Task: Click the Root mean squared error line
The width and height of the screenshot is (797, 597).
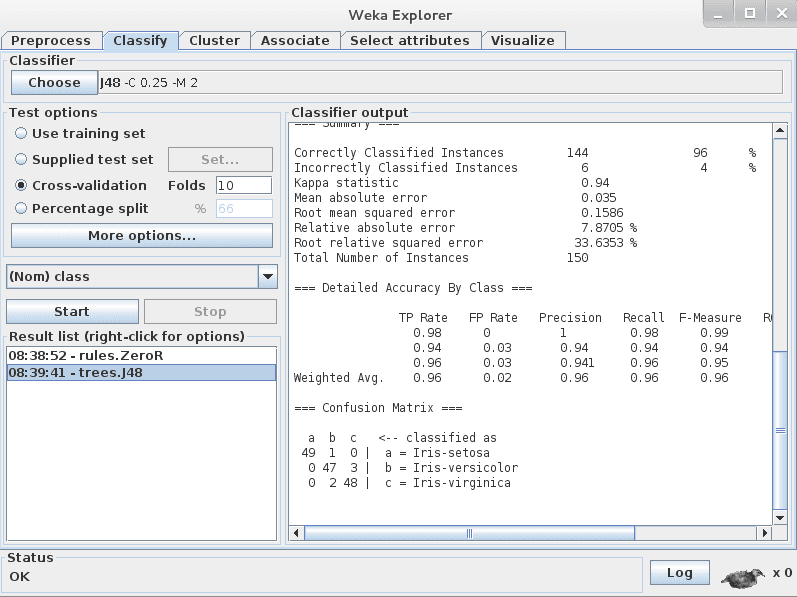Action: click(x=458, y=212)
